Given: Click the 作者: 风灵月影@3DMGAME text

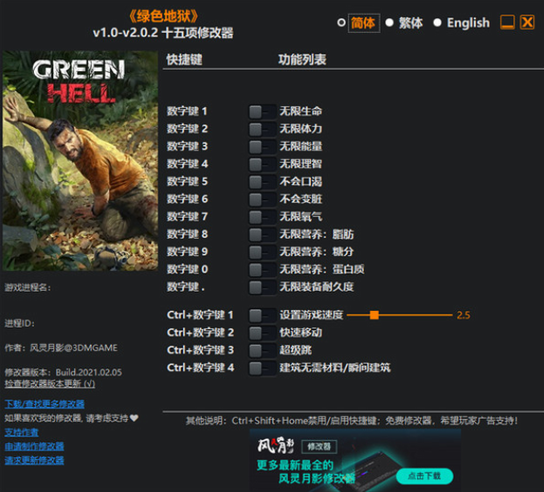Looking at the screenshot, I should pyautogui.click(x=61, y=348).
